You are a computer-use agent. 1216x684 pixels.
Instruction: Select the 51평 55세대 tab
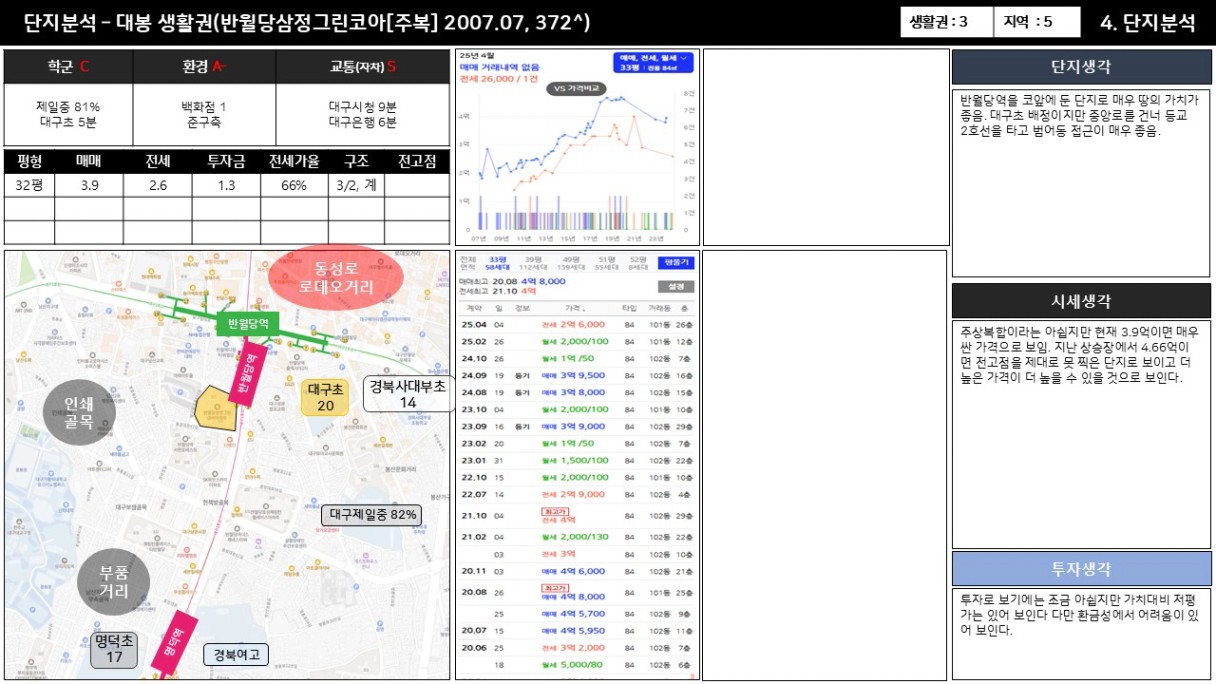[x=606, y=263]
